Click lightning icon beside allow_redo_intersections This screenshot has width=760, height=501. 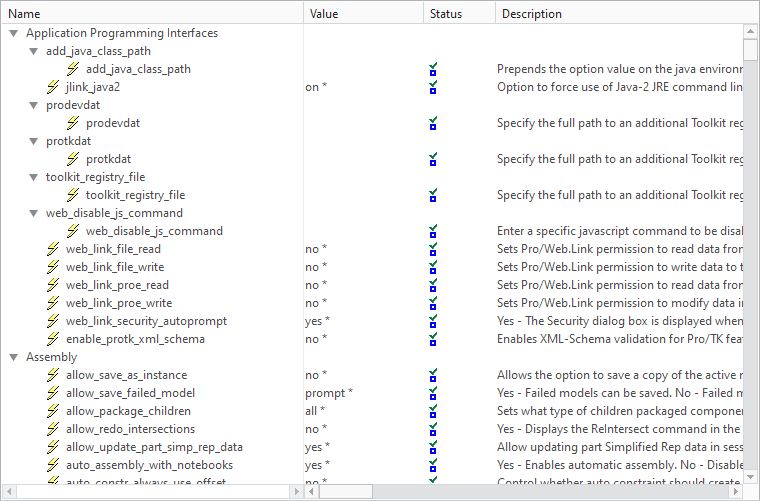53,429
